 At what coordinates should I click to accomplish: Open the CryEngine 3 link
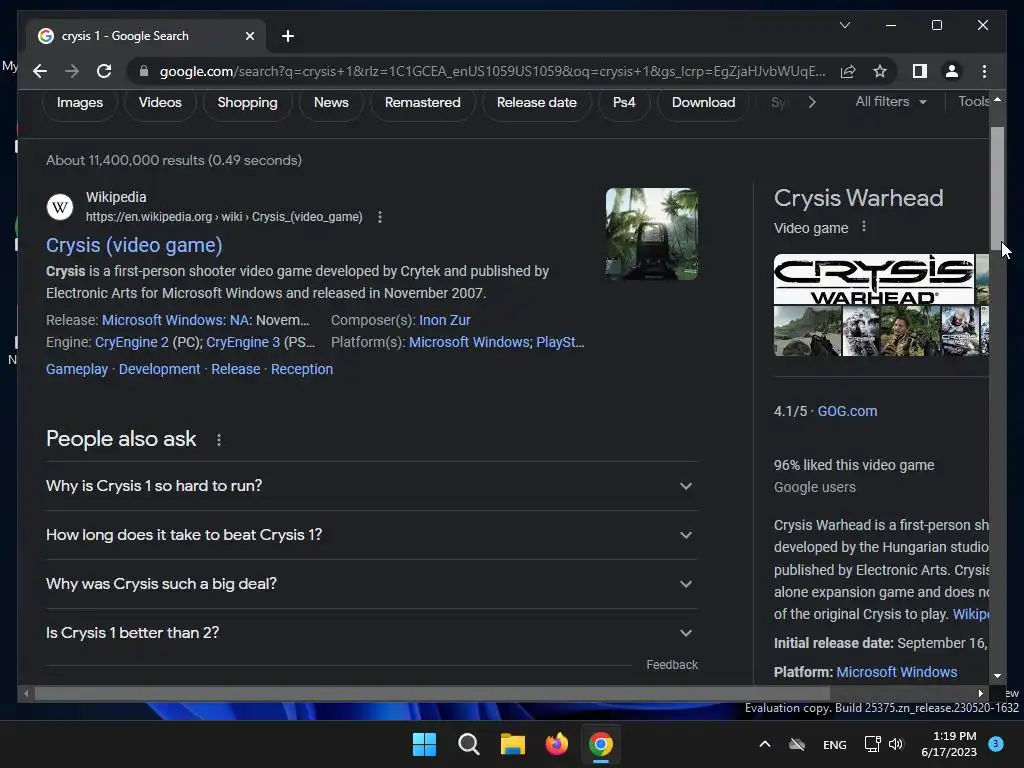(243, 342)
